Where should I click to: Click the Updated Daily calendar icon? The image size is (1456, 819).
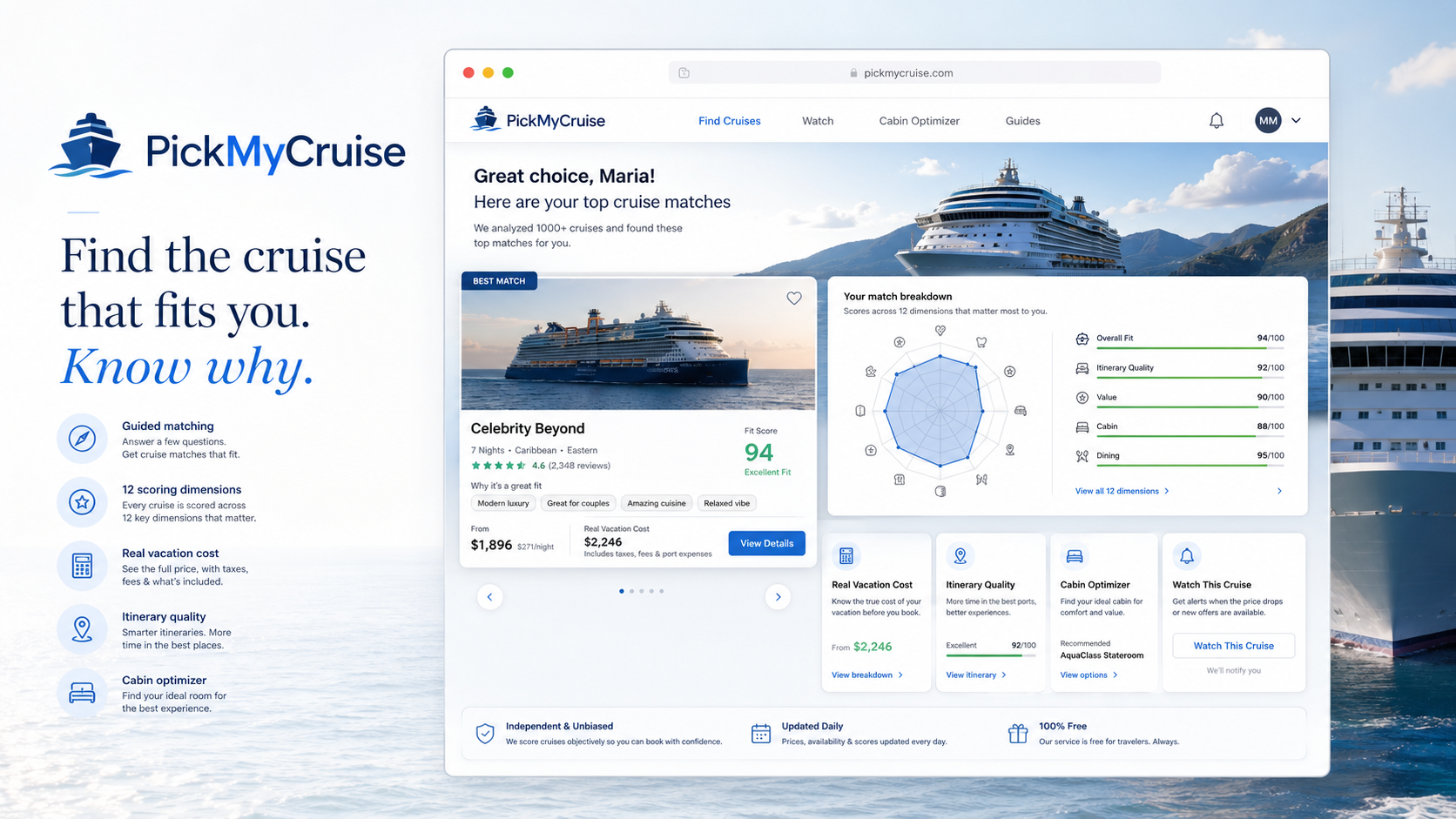coord(761,734)
